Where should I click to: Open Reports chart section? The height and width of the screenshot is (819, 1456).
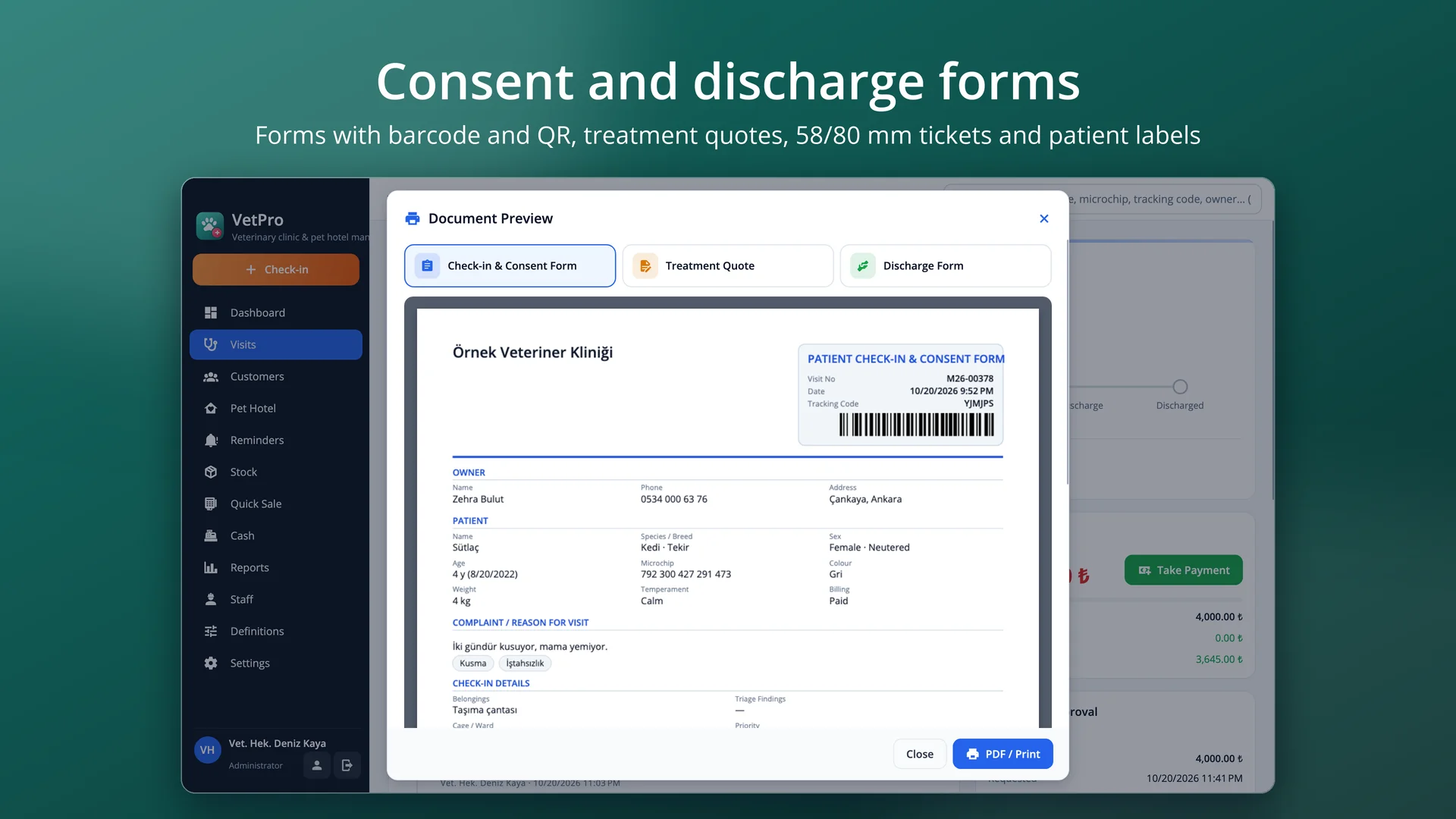(x=276, y=567)
